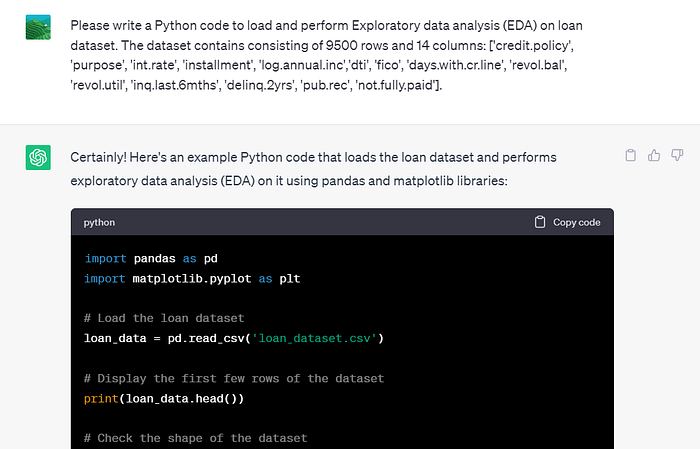Click the response text 'Certainly! Here's an example'
The image size is (700, 449).
pyautogui.click(x=313, y=169)
